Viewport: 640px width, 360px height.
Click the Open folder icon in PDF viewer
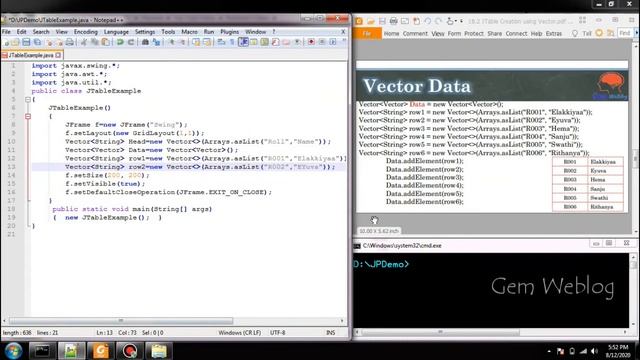[x=371, y=21]
